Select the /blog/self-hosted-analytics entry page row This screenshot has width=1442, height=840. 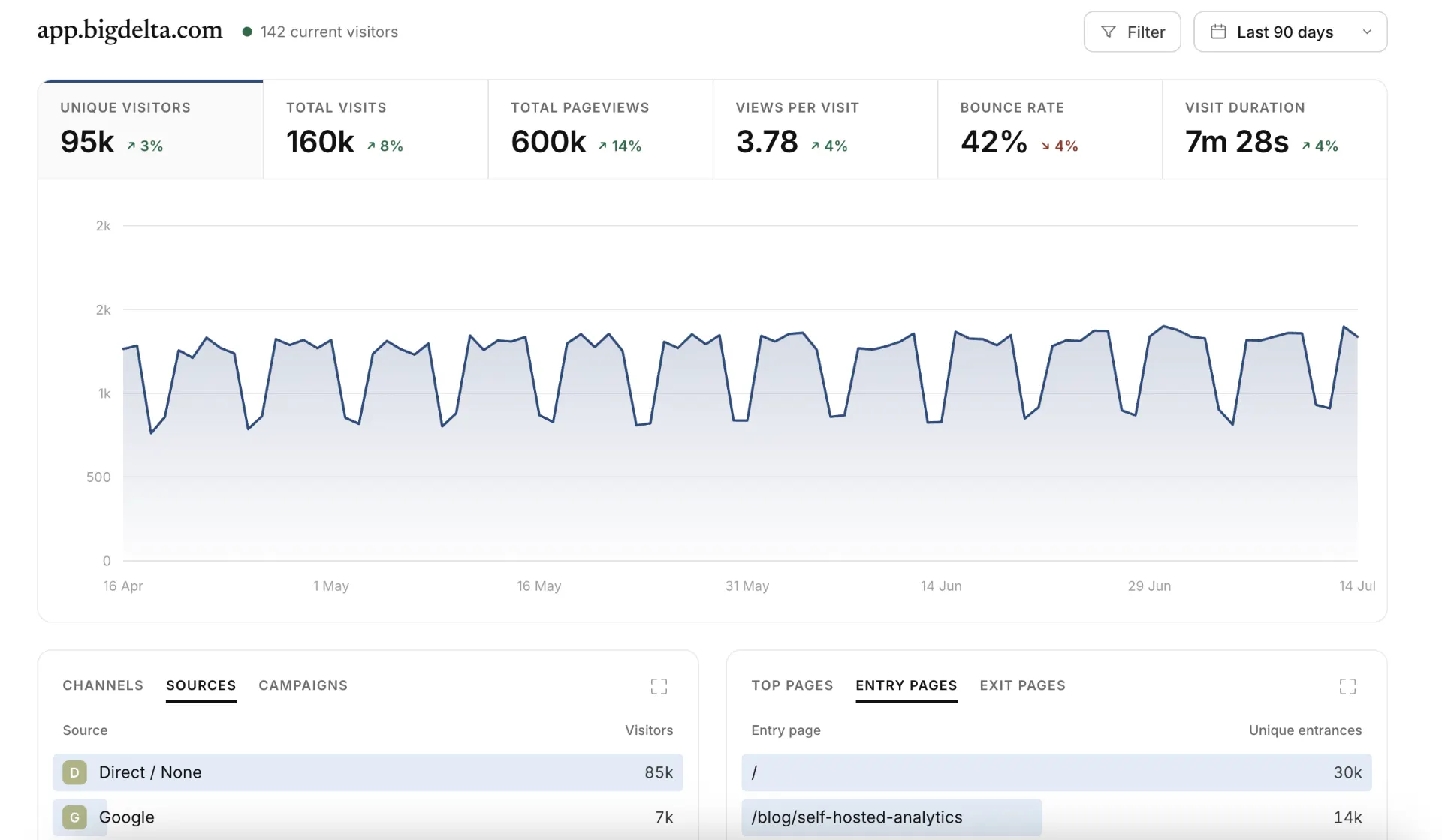point(1057,817)
